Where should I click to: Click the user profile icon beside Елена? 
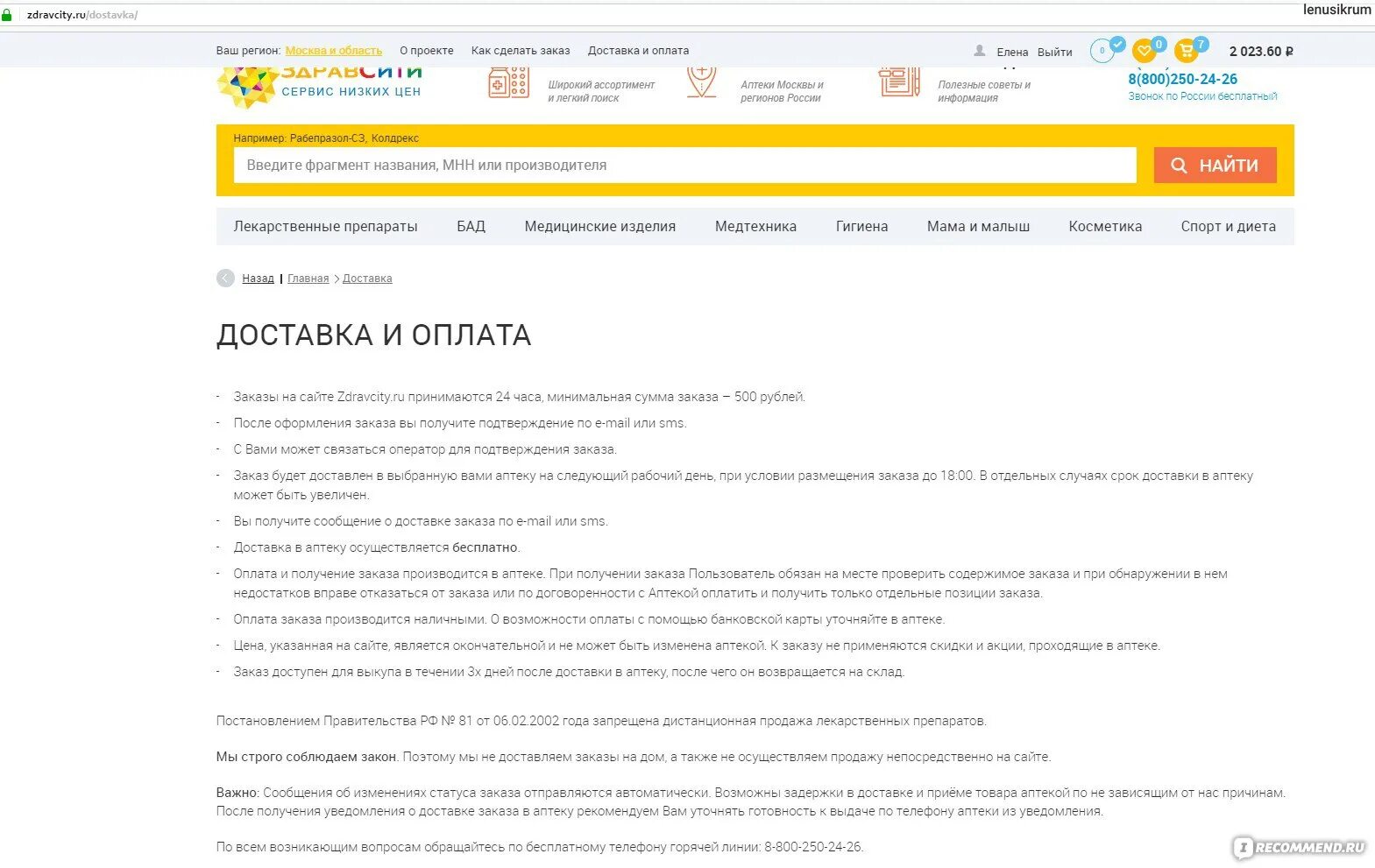click(980, 51)
